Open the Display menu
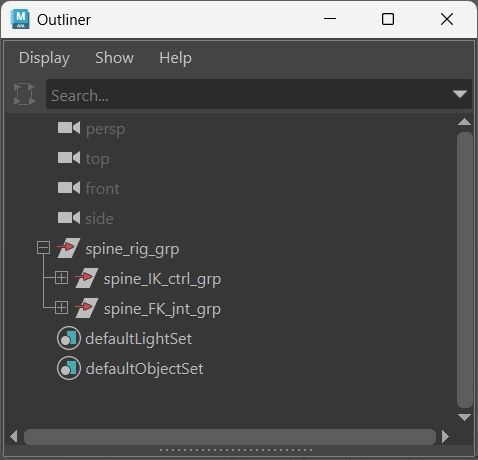This screenshot has height=460, width=478. [x=44, y=58]
